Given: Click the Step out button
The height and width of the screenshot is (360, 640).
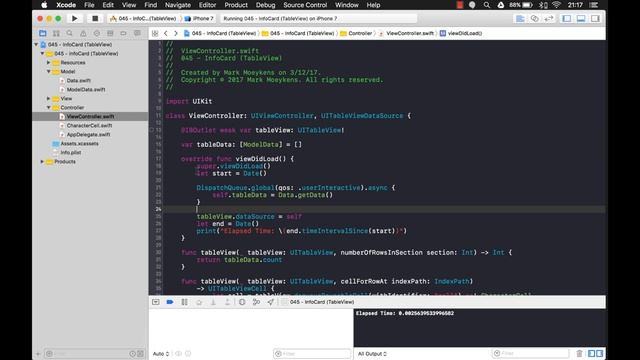Looking at the screenshot, I should click(x=227, y=302).
